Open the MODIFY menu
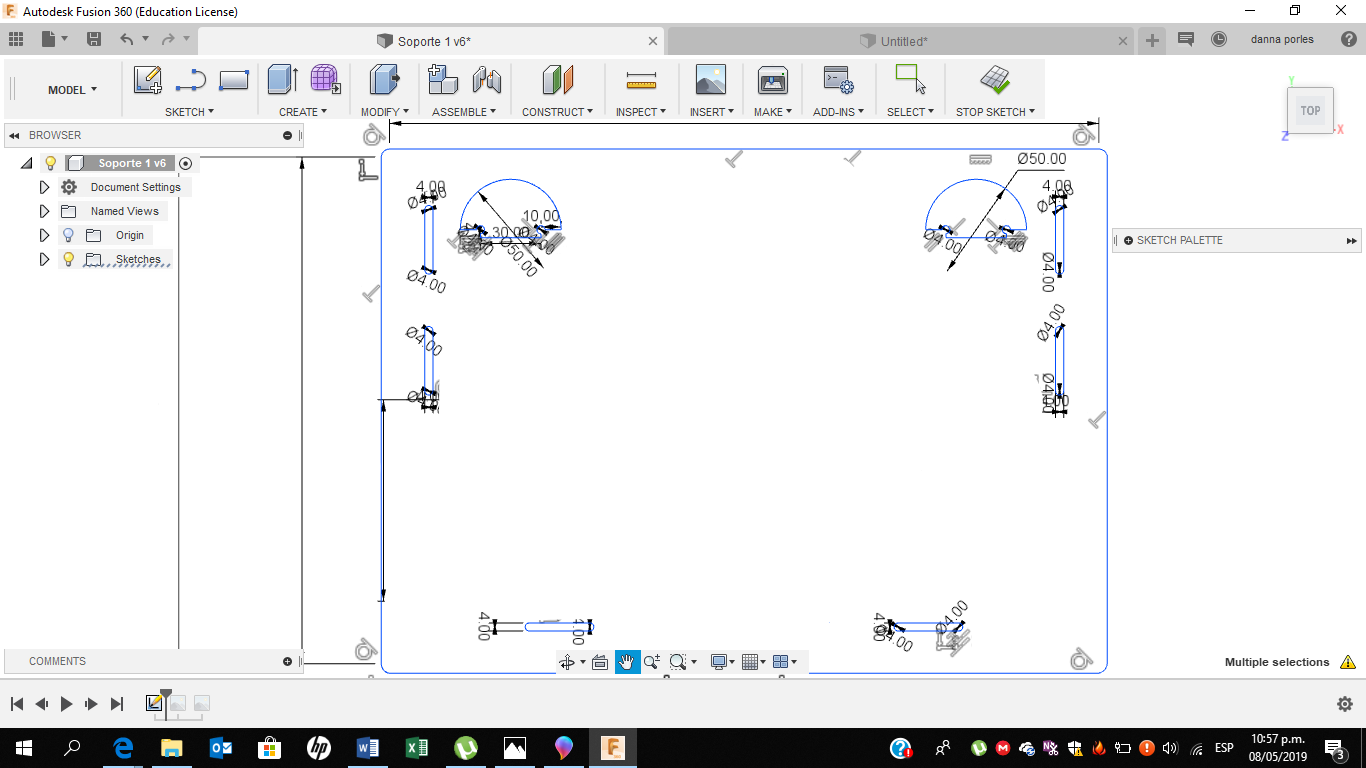Viewport: 1366px width, 768px height. [x=384, y=112]
